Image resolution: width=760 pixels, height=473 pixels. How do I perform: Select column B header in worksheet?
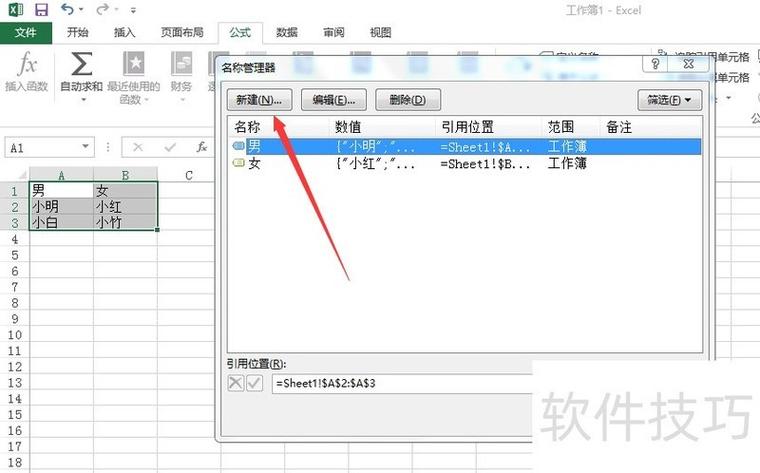pyautogui.click(x=125, y=175)
